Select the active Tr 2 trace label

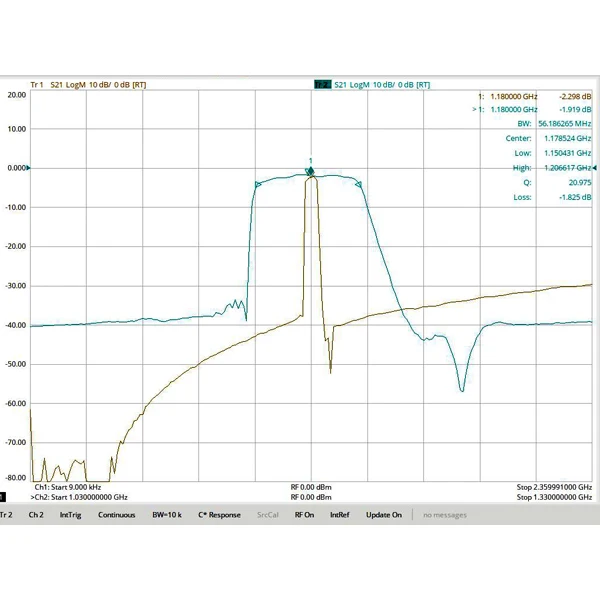pos(323,85)
